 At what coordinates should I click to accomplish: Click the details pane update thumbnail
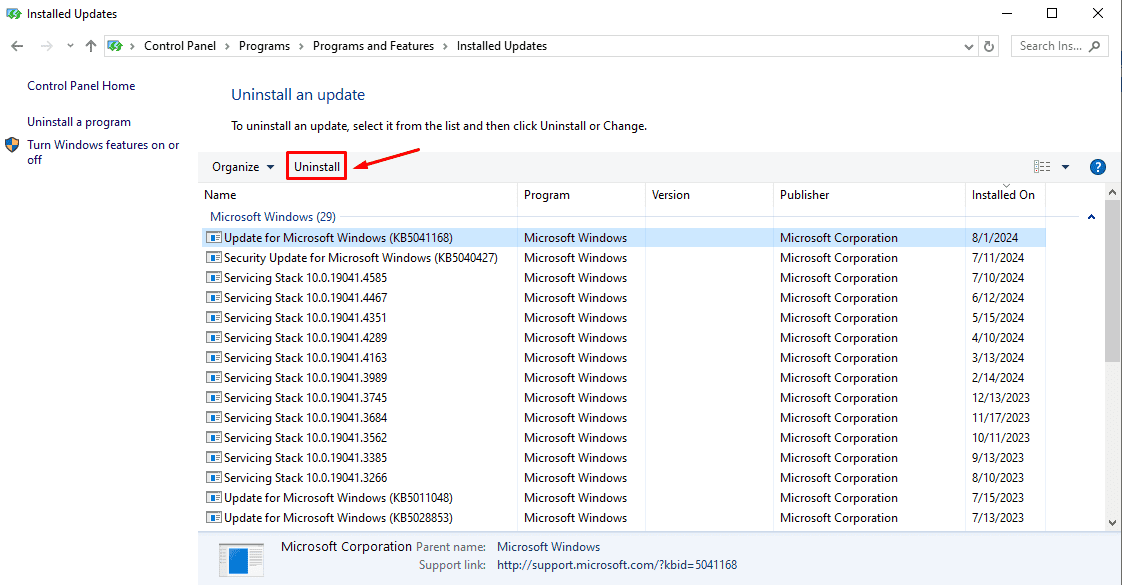[242, 560]
